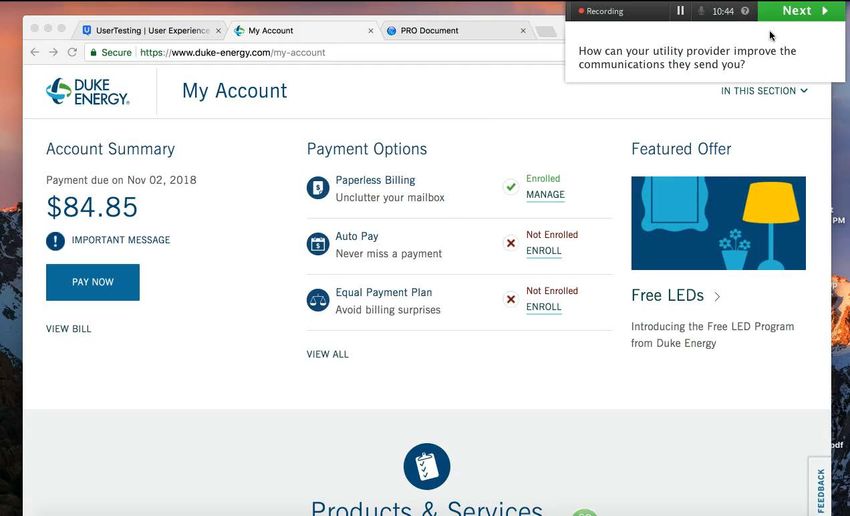Click the 'Never miss a payment' text
Image resolution: width=850 pixels, height=516 pixels.
[389, 254]
